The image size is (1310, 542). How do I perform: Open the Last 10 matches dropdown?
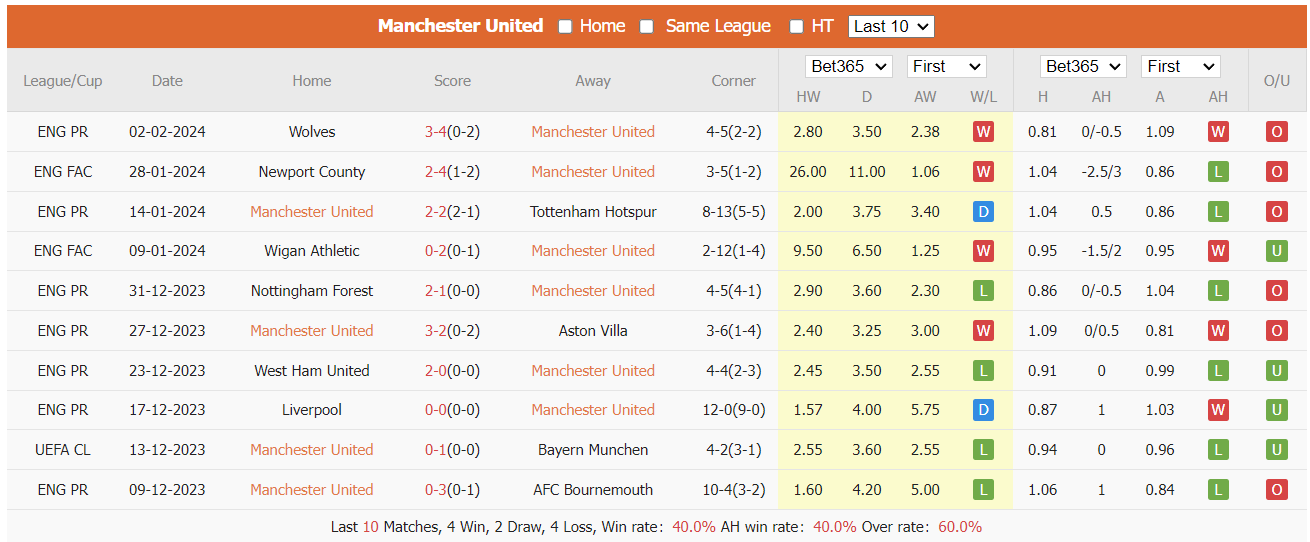click(890, 27)
